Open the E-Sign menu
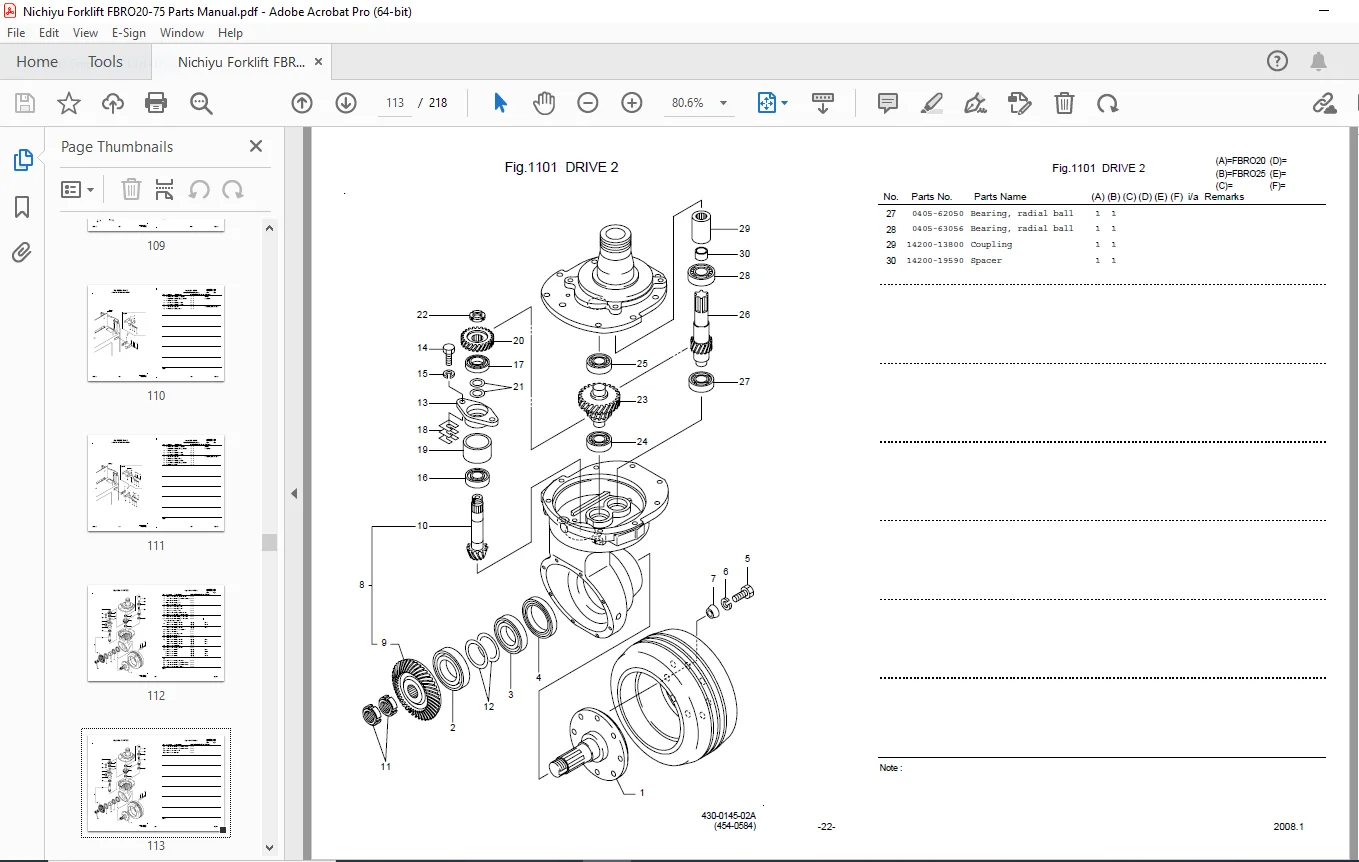 click(129, 33)
